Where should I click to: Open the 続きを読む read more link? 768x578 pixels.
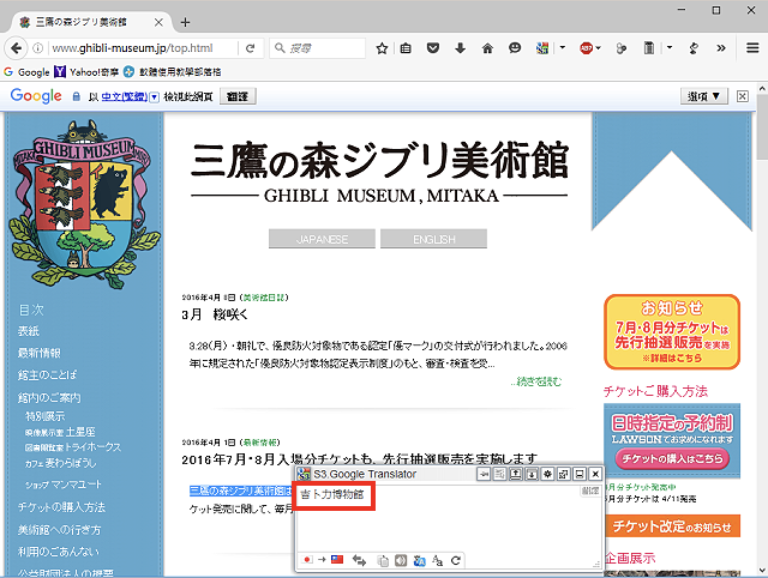click(x=536, y=382)
